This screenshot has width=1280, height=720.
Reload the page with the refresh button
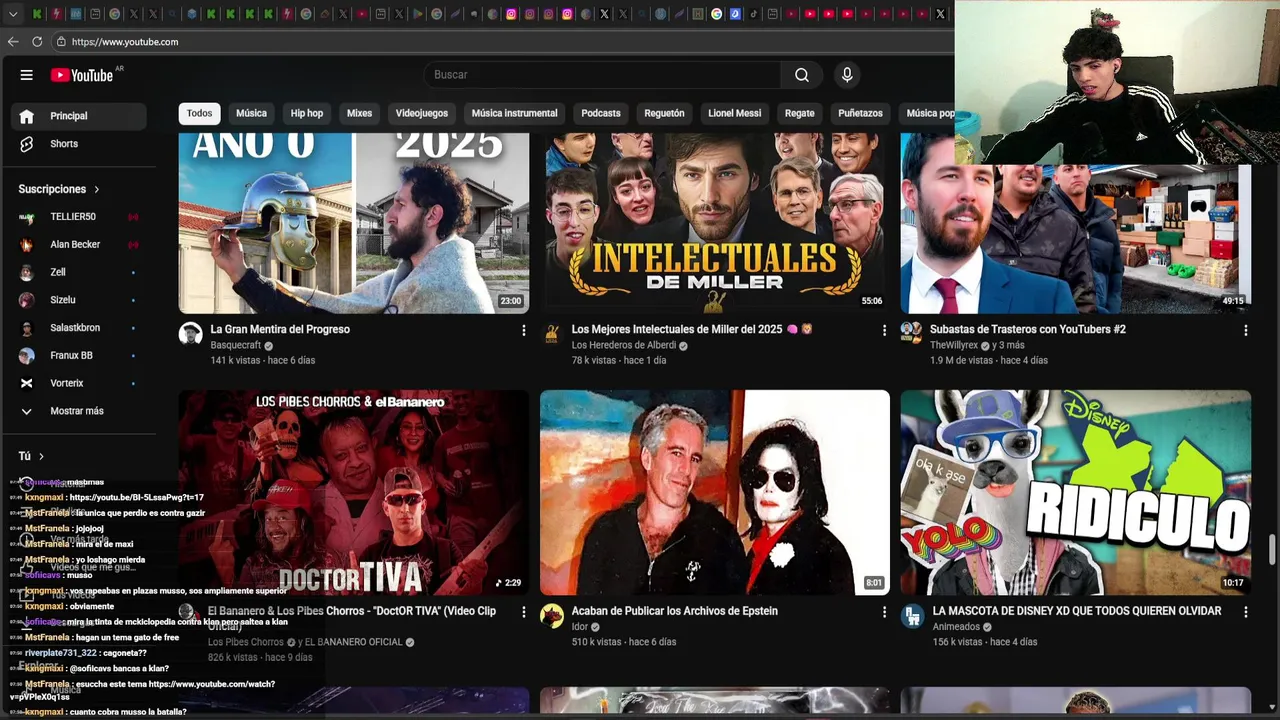point(37,42)
